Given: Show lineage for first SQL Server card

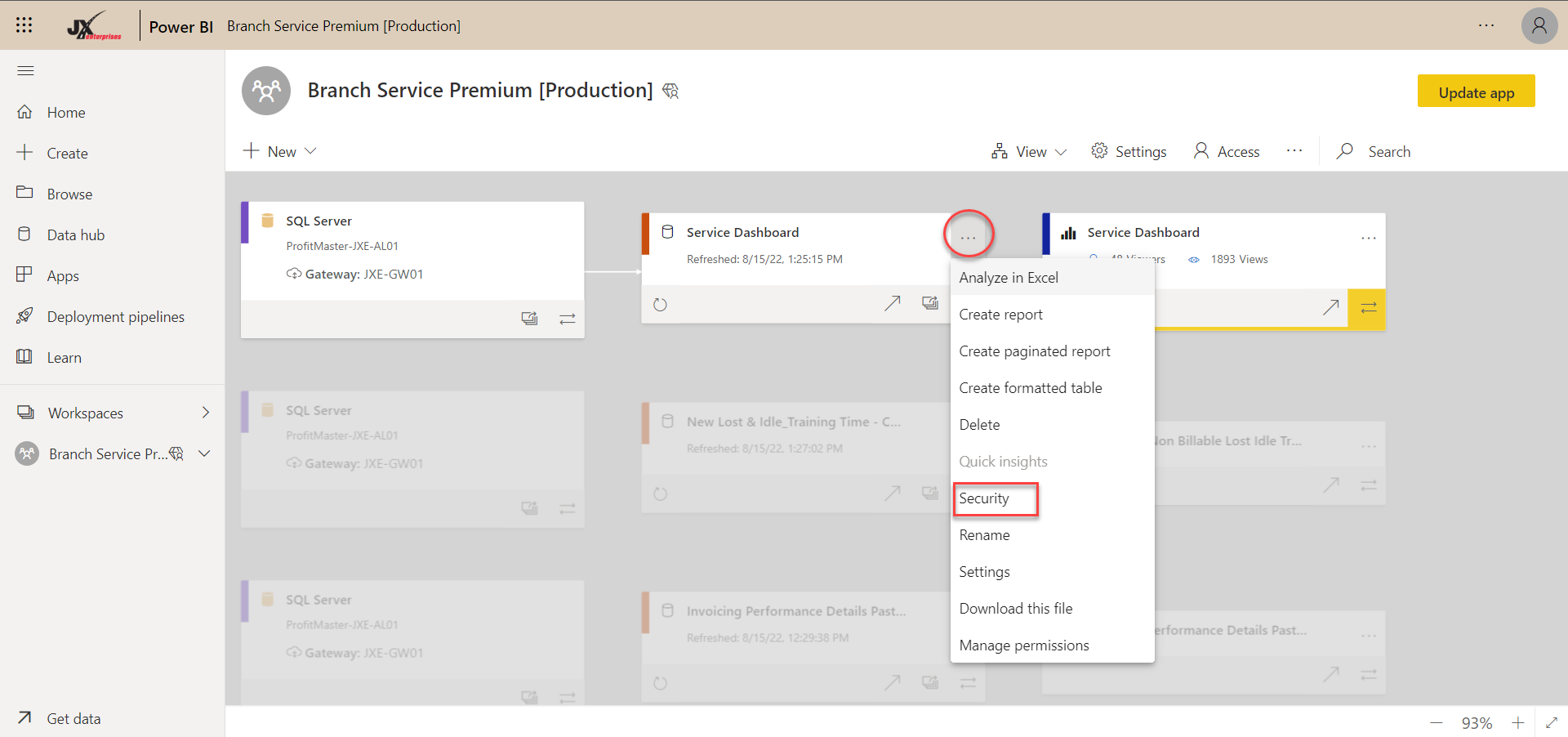Looking at the screenshot, I should tap(567, 319).
